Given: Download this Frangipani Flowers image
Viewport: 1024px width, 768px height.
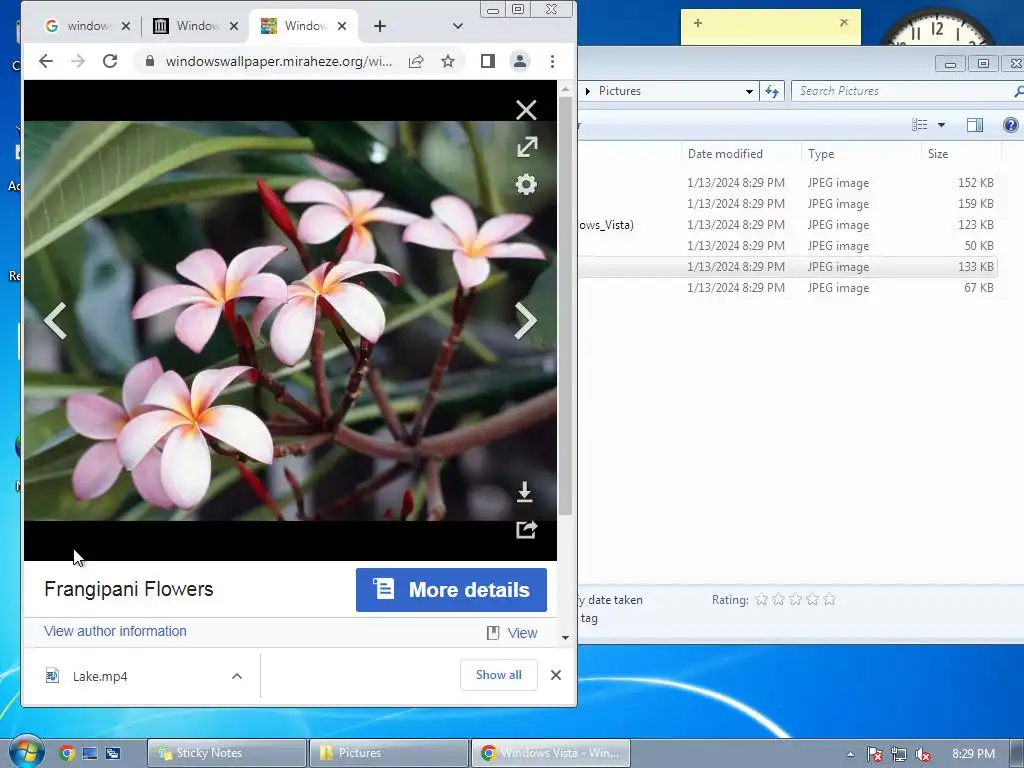Looking at the screenshot, I should point(524,492).
